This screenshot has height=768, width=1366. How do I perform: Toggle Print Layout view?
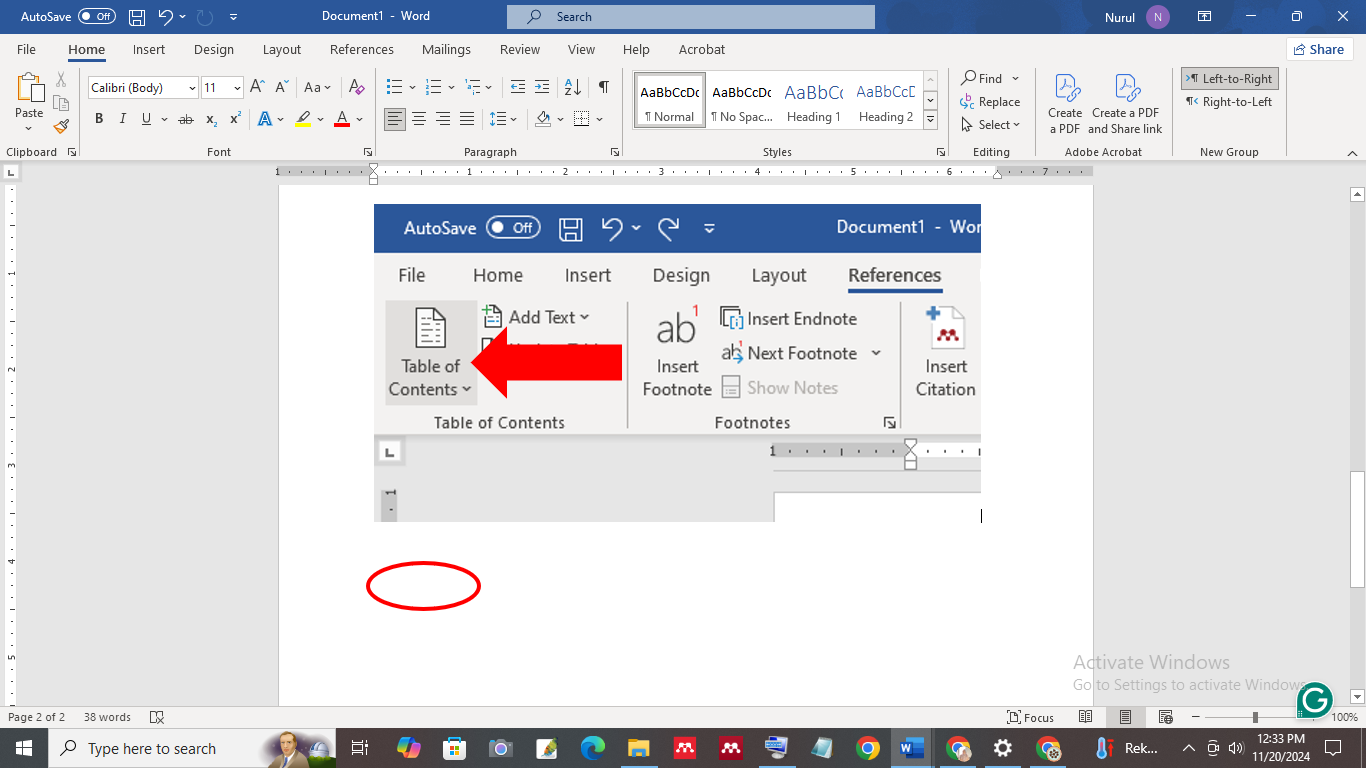(1125, 717)
